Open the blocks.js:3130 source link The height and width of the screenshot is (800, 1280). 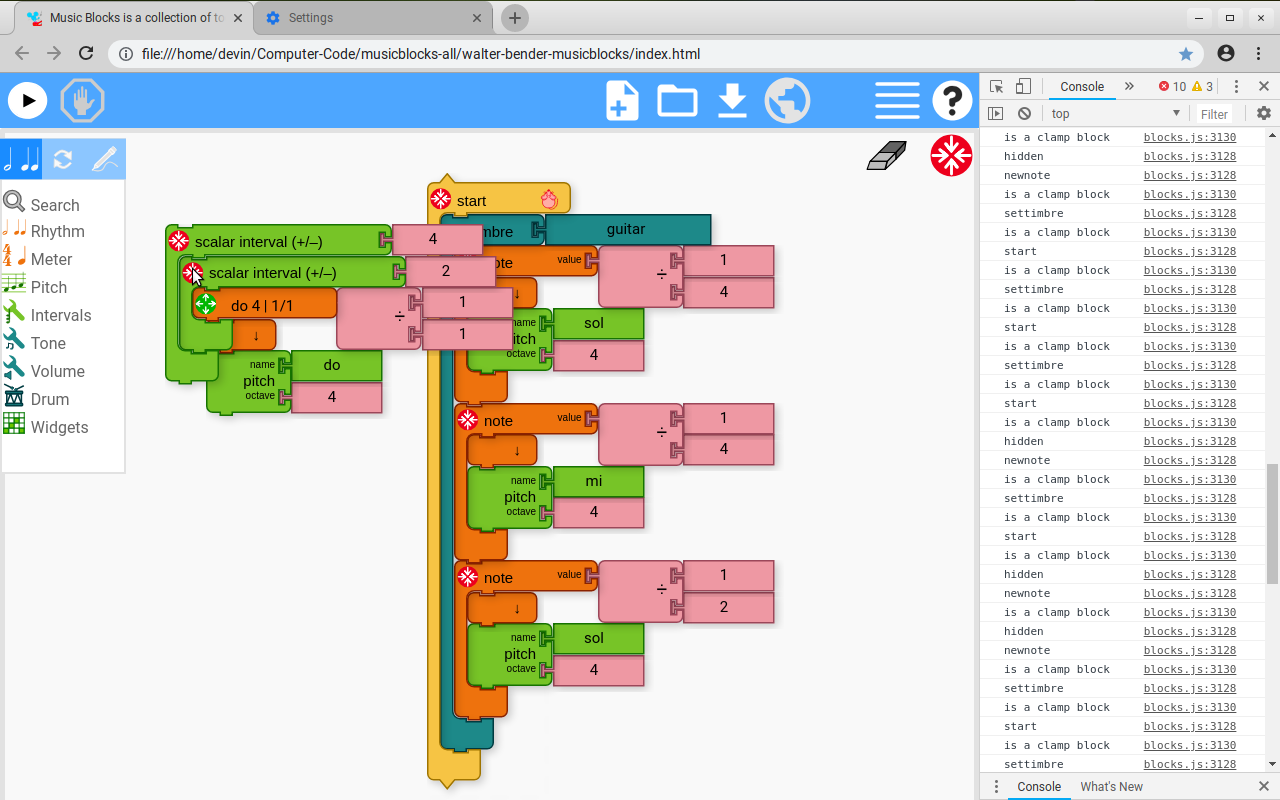click(1188, 137)
